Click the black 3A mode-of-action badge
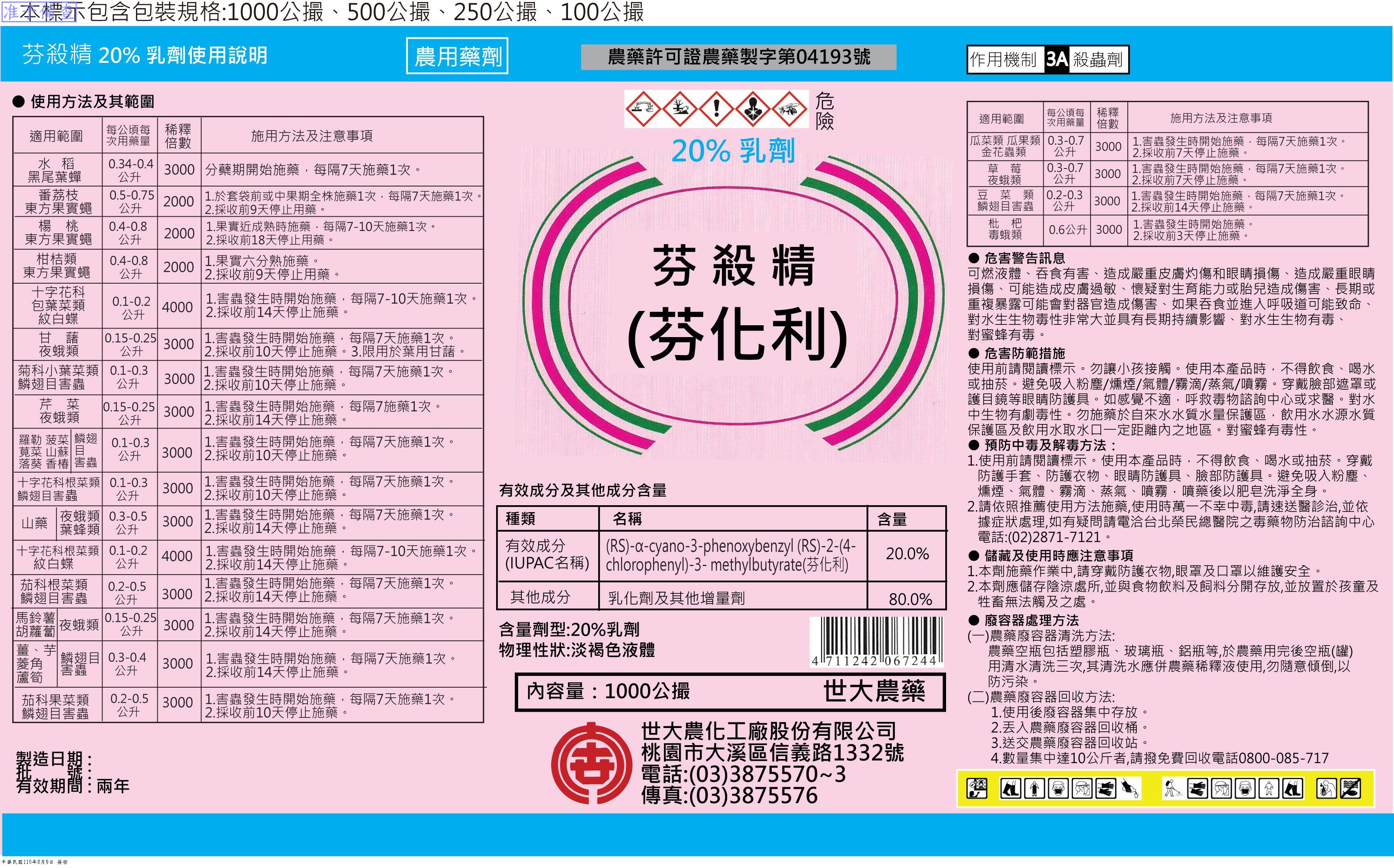1394x868 pixels. (1057, 60)
